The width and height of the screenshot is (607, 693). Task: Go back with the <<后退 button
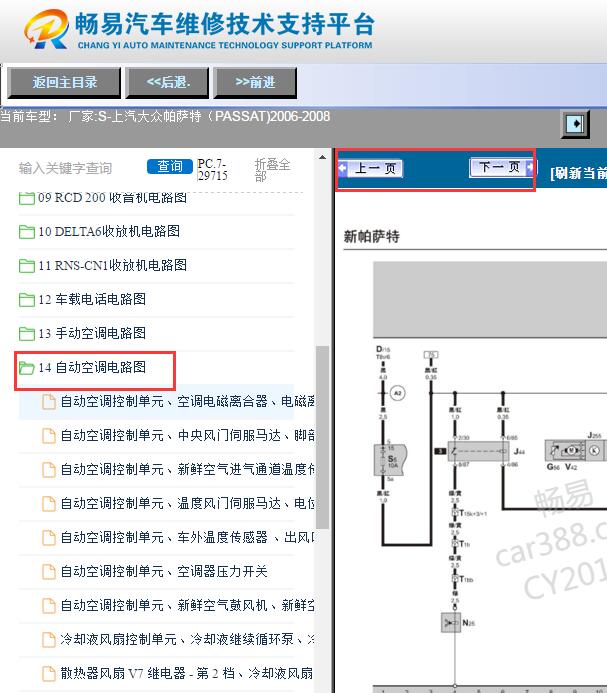(x=168, y=83)
